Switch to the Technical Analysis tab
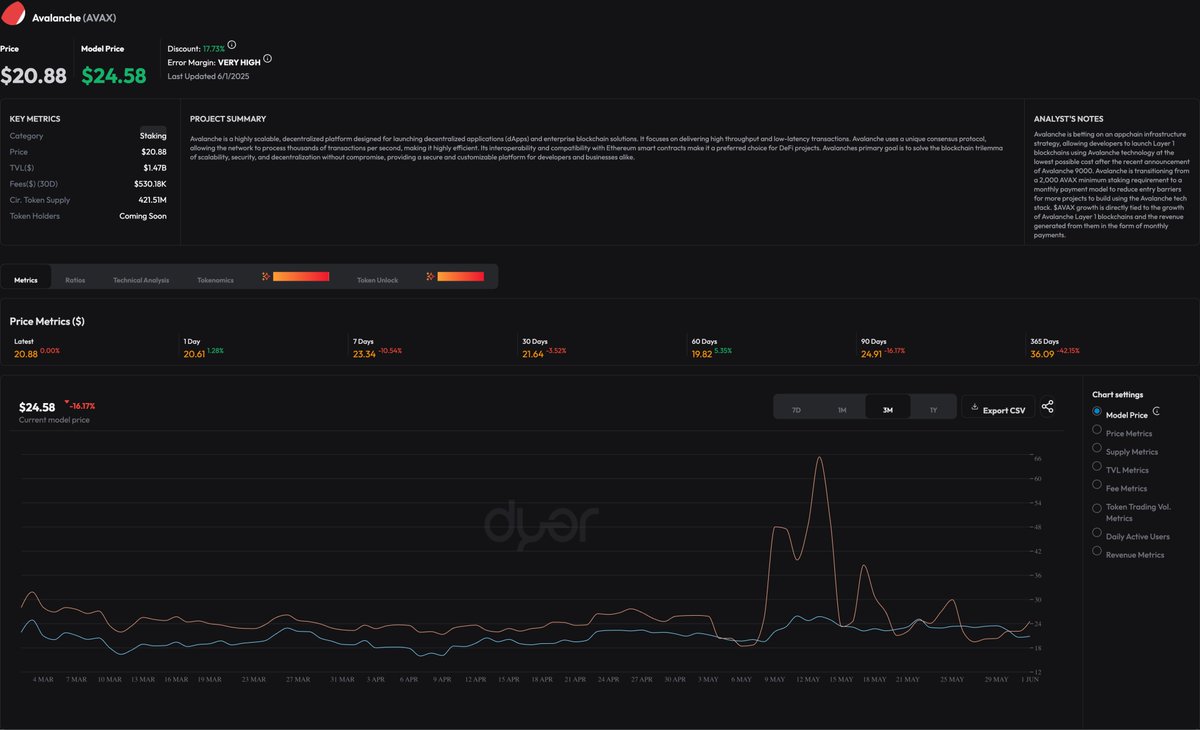 tap(141, 280)
